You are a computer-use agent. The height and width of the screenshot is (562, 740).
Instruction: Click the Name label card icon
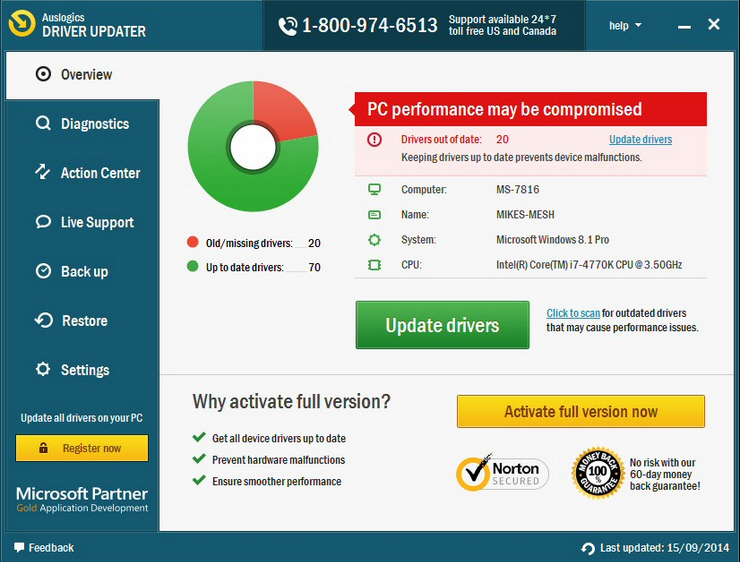(x=374, y=215)
